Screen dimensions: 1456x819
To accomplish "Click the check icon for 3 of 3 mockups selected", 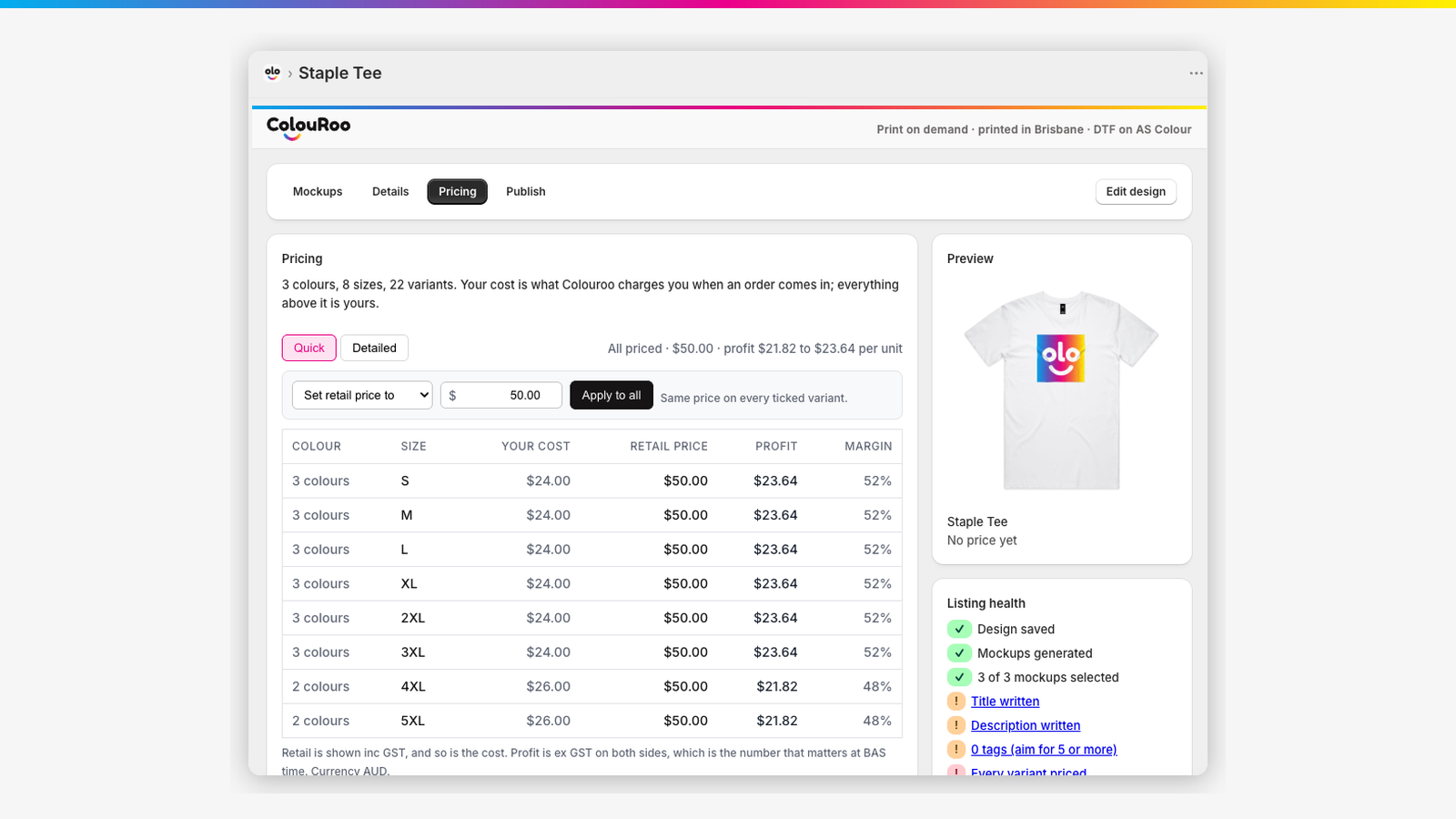I will tap(959, 677).
